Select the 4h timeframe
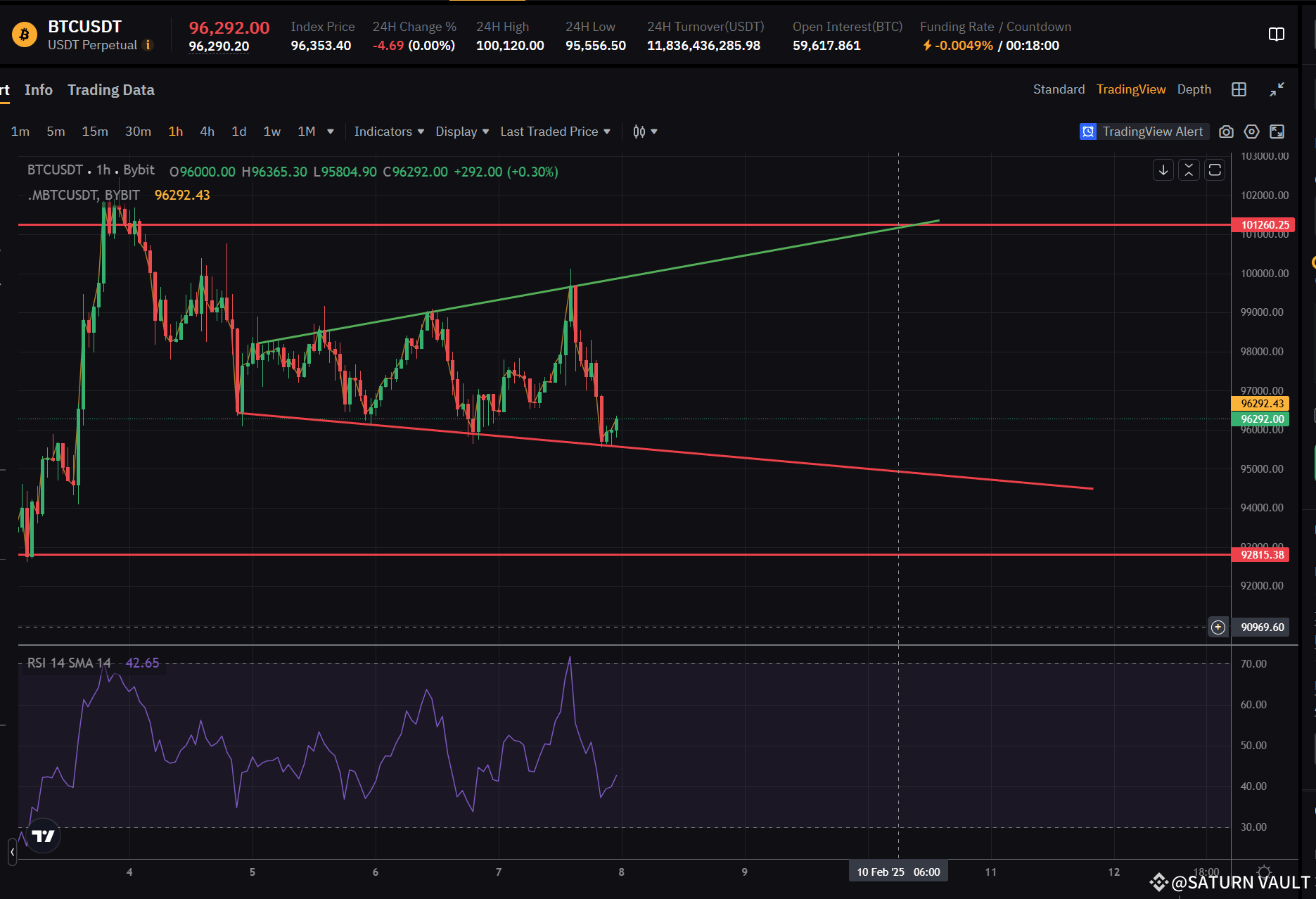1316x899 pixels. point(207,132)
